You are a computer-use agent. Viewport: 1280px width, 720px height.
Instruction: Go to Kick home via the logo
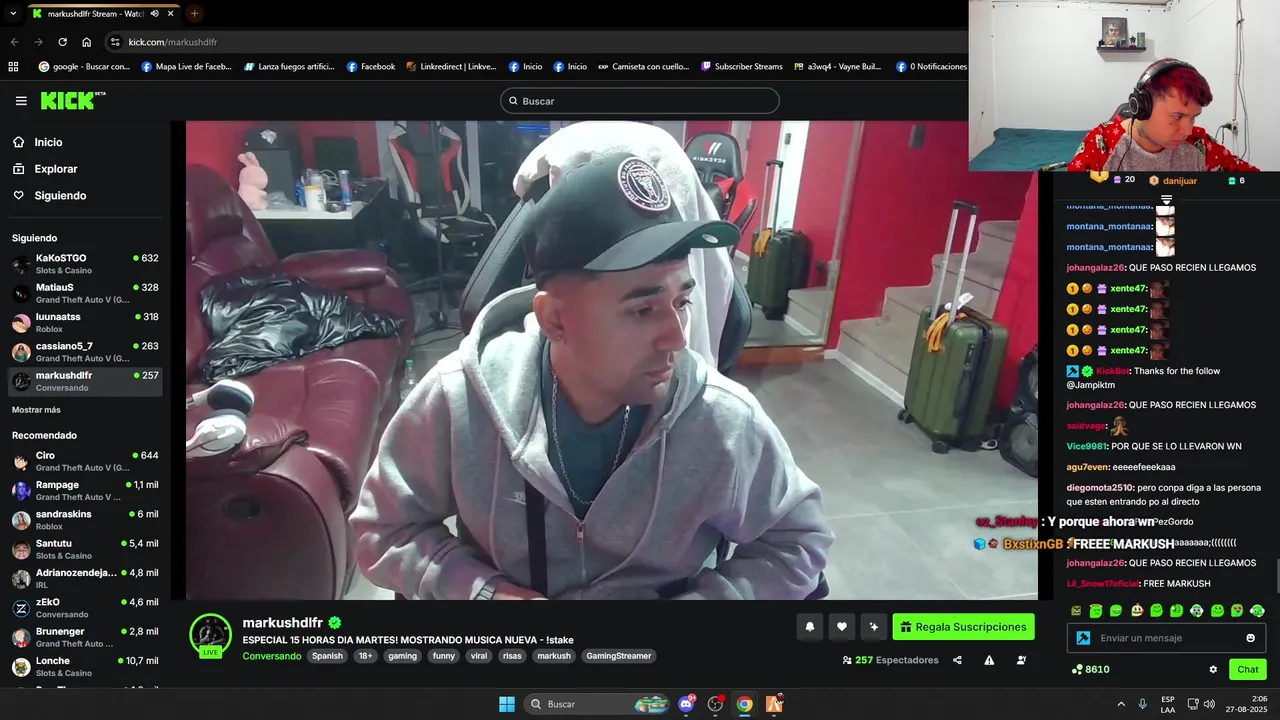pos(72,100)
